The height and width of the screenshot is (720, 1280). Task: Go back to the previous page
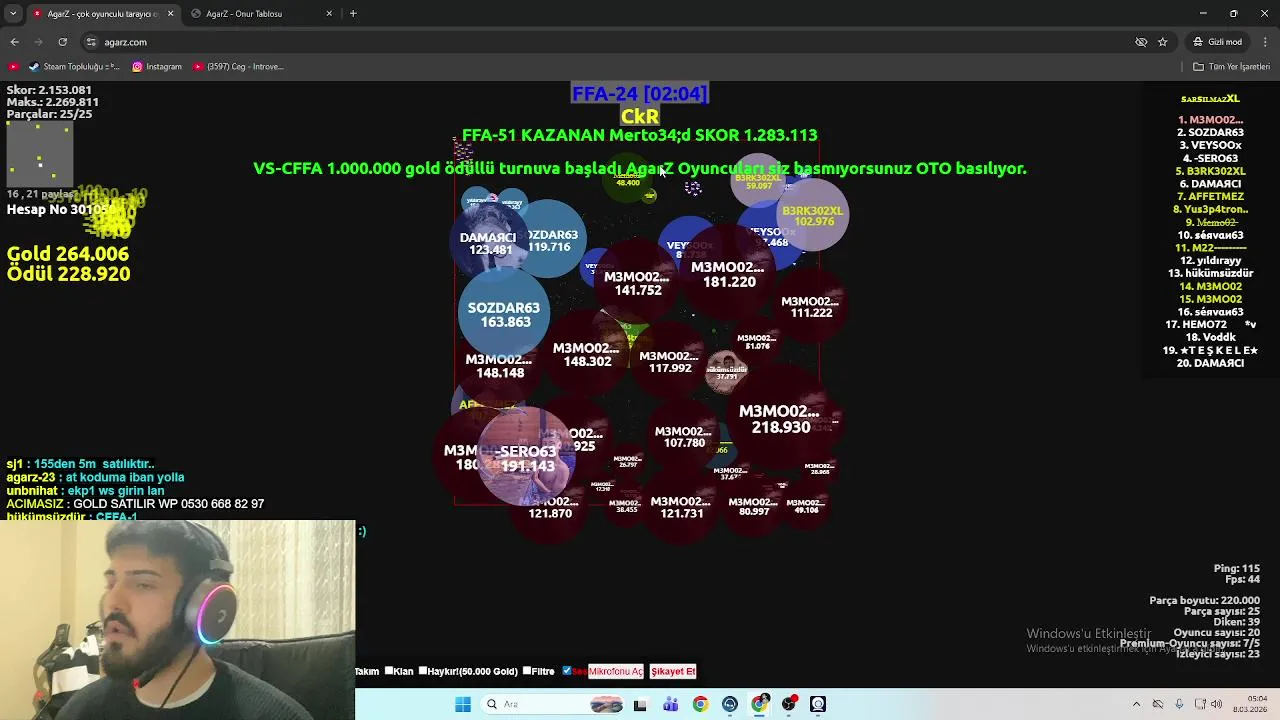[x=14, y=42]
